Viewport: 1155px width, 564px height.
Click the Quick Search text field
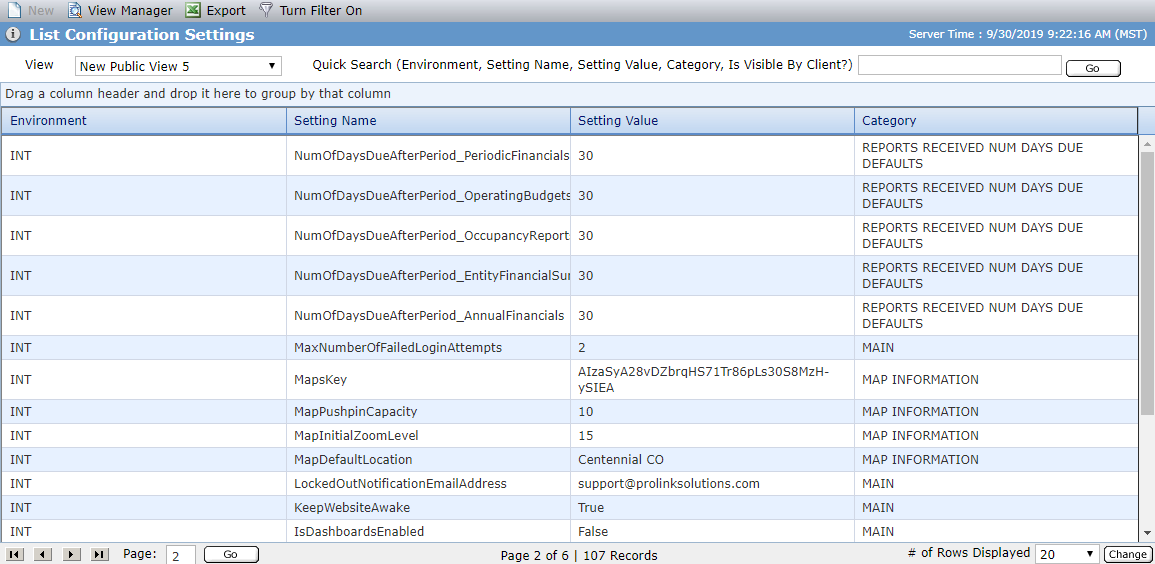tap(960, 65)
